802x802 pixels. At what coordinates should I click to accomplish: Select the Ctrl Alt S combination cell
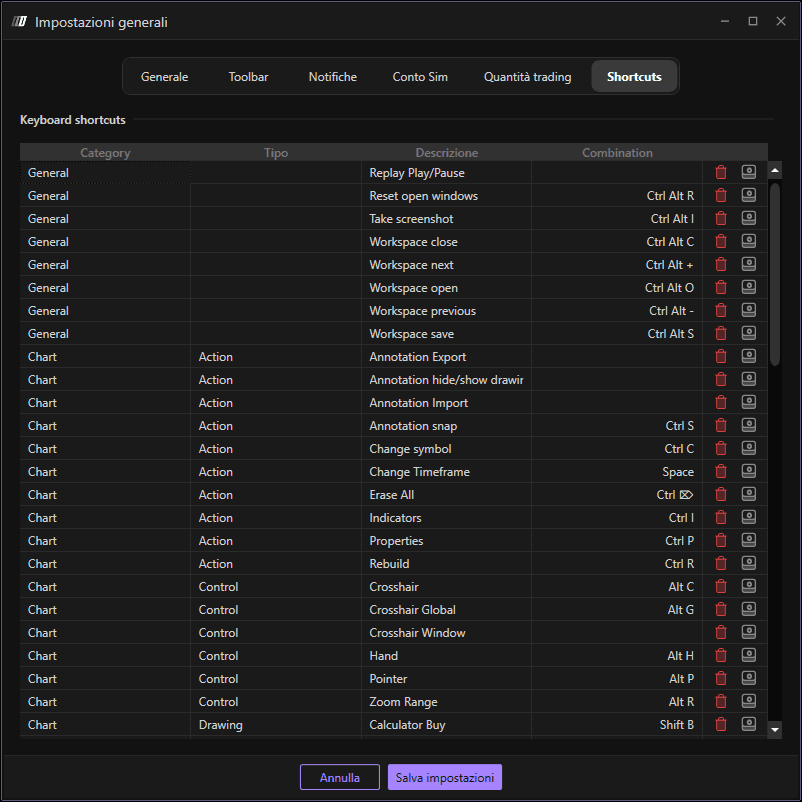[617, 333]
